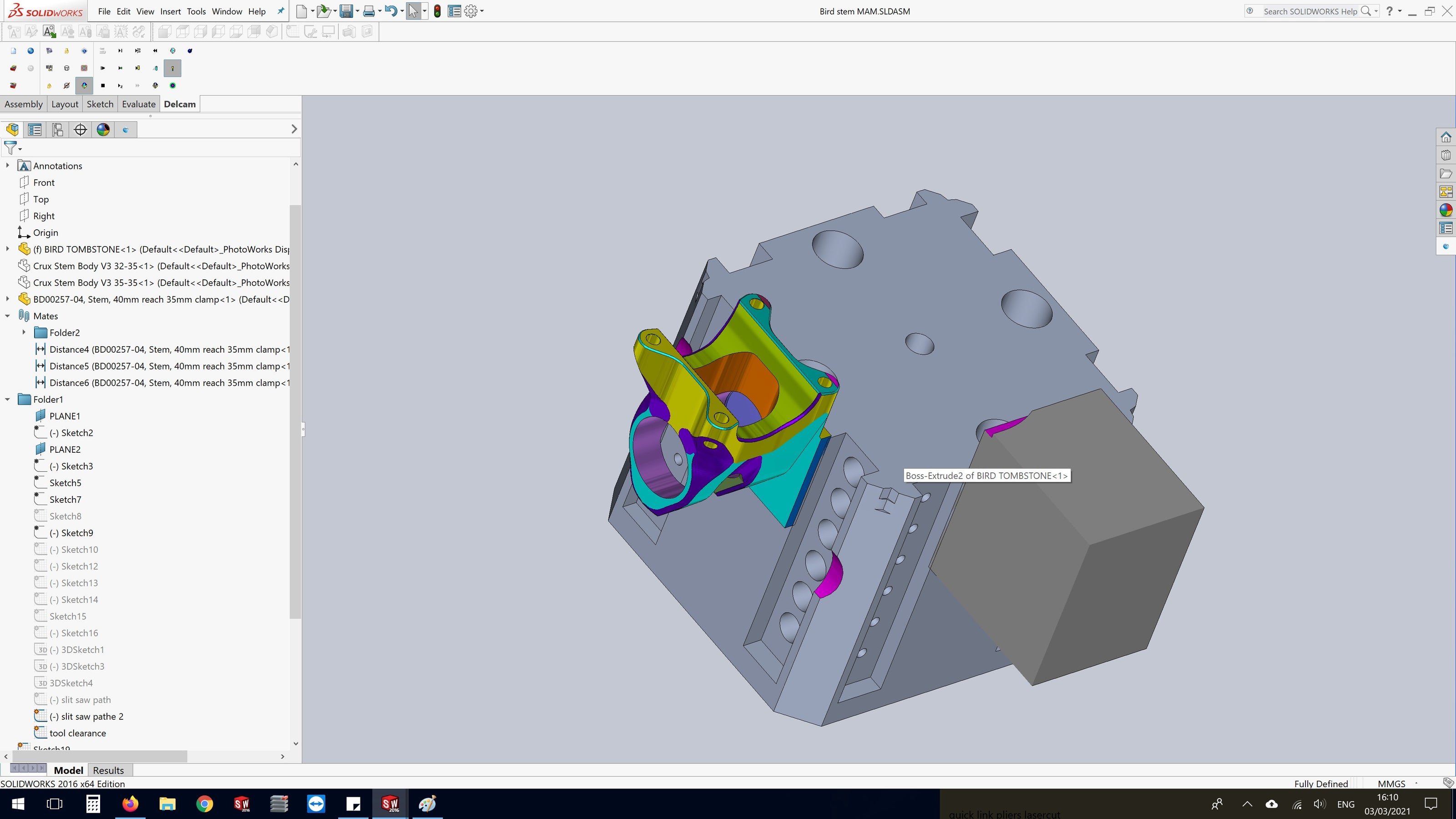Click the Rebuild traffic light icon
This screenshot has height=819, width=1456.
click(437, 11)
